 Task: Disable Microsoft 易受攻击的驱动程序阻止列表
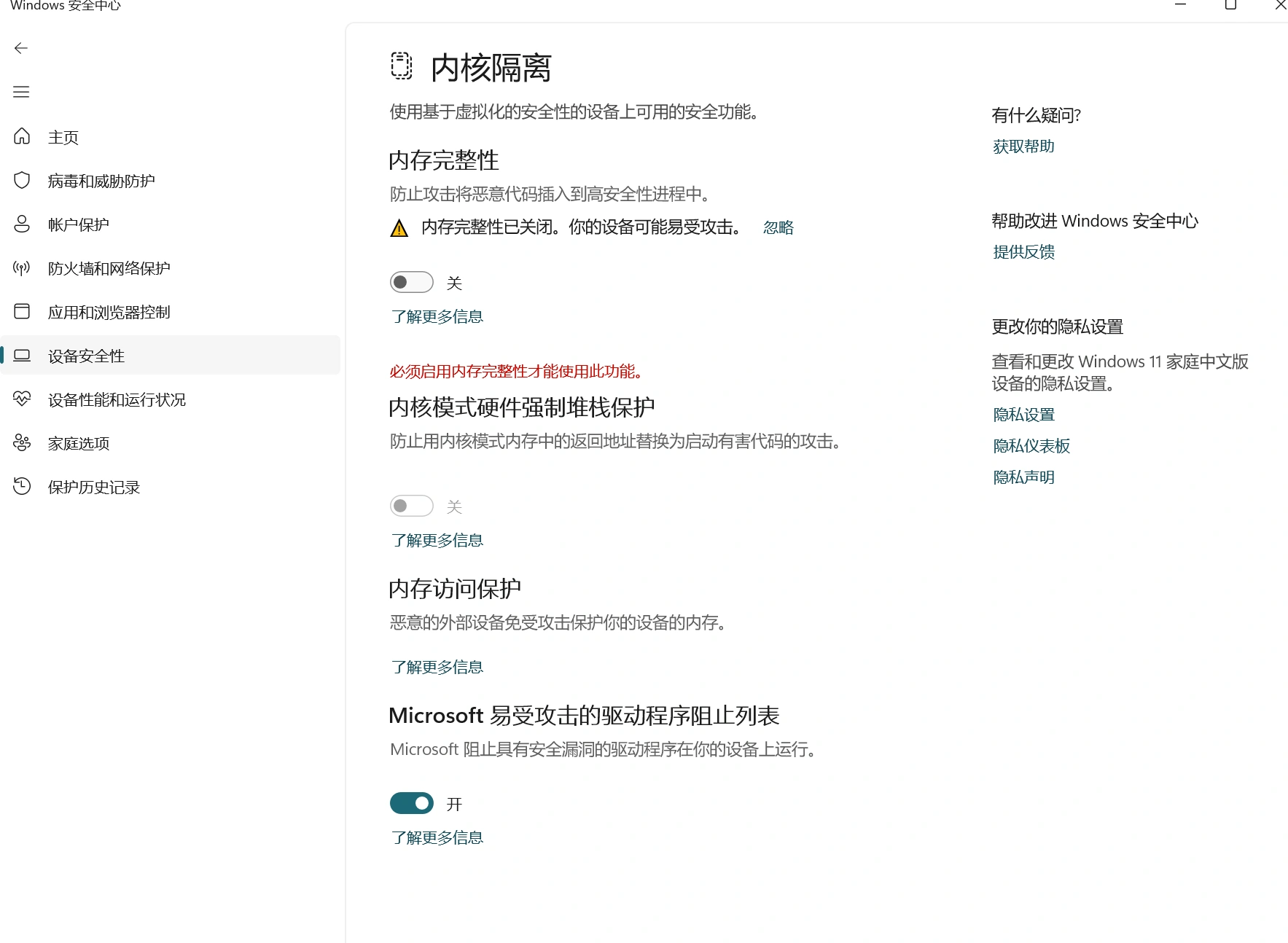tap(411, 802)
